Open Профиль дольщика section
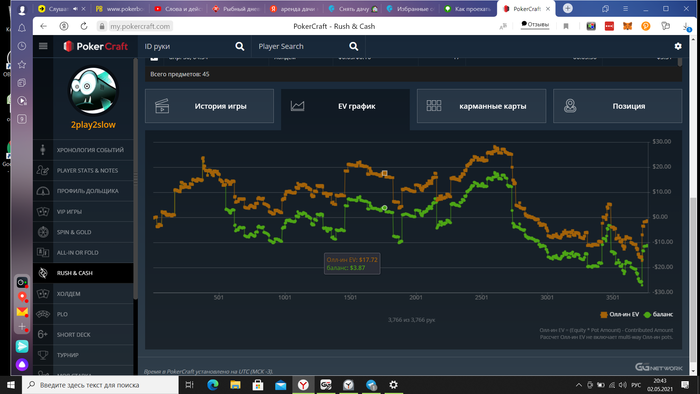700x394 pixels. click(83, 191)
